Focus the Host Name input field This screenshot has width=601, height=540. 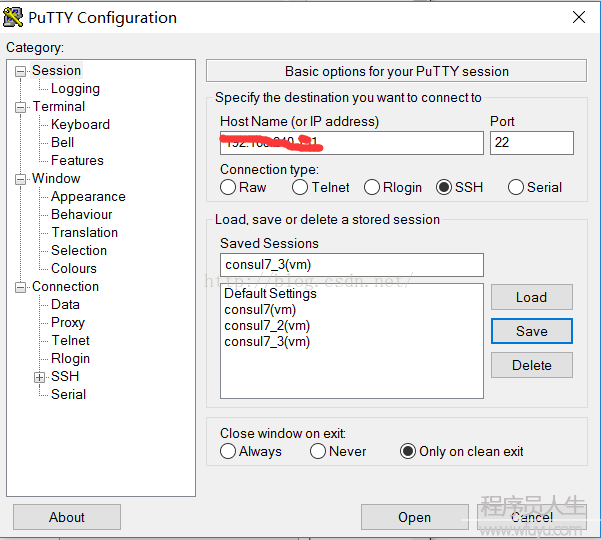351,143
